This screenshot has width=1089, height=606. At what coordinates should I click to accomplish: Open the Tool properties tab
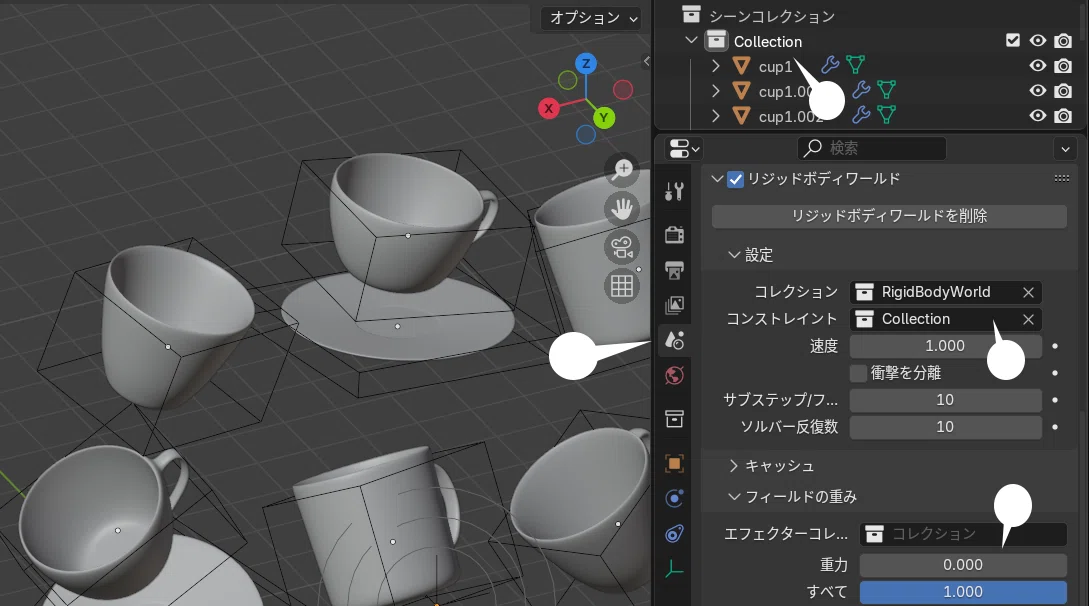point(674,191)
